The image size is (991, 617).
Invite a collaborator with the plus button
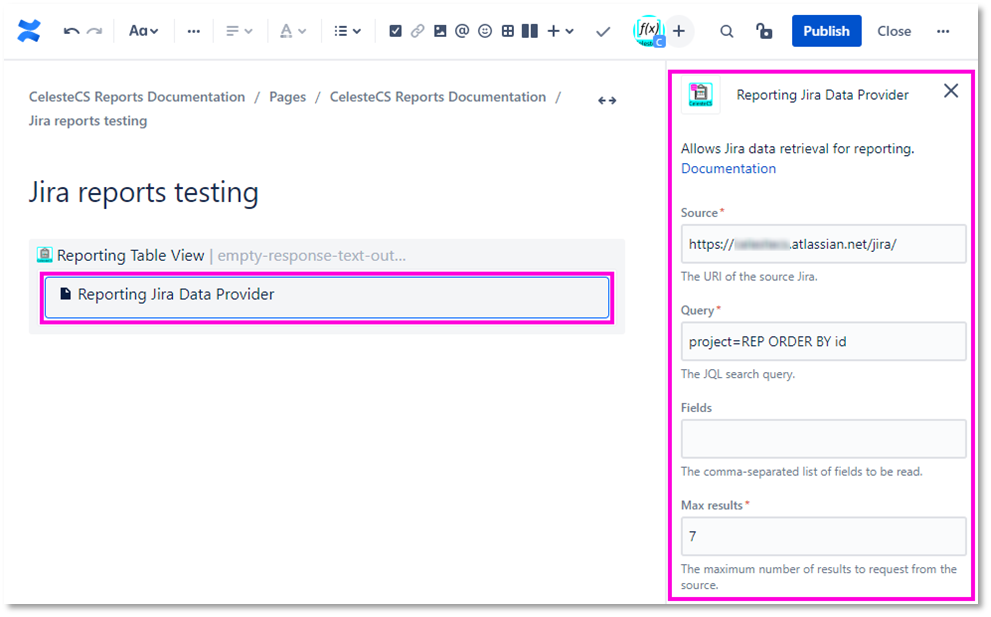coord(679,31)
